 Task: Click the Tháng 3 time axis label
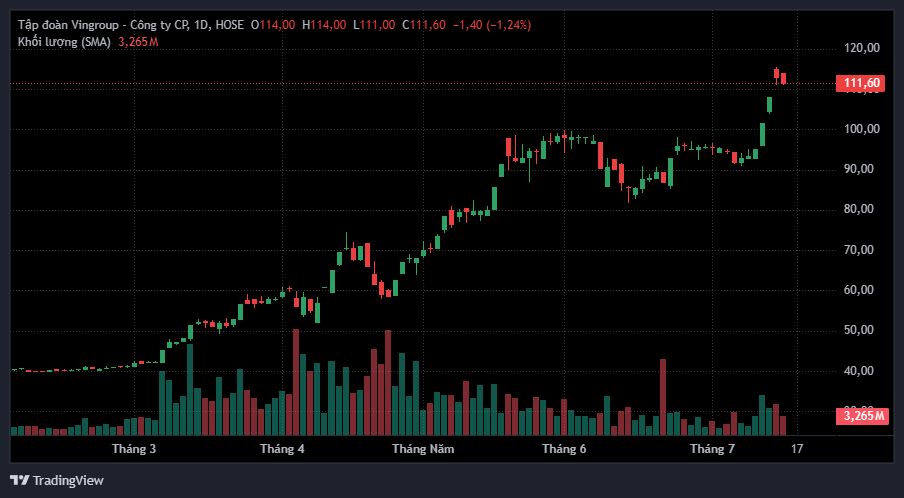[134, 449]
